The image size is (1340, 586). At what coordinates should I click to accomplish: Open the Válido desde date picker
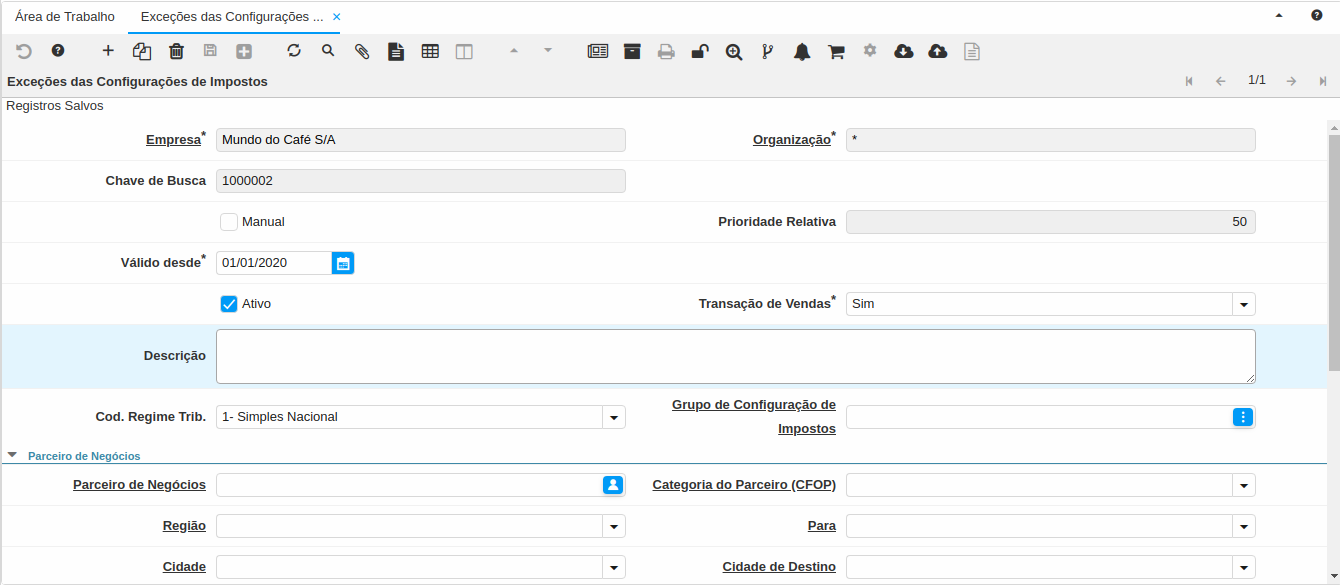click(x=343, y=262)
